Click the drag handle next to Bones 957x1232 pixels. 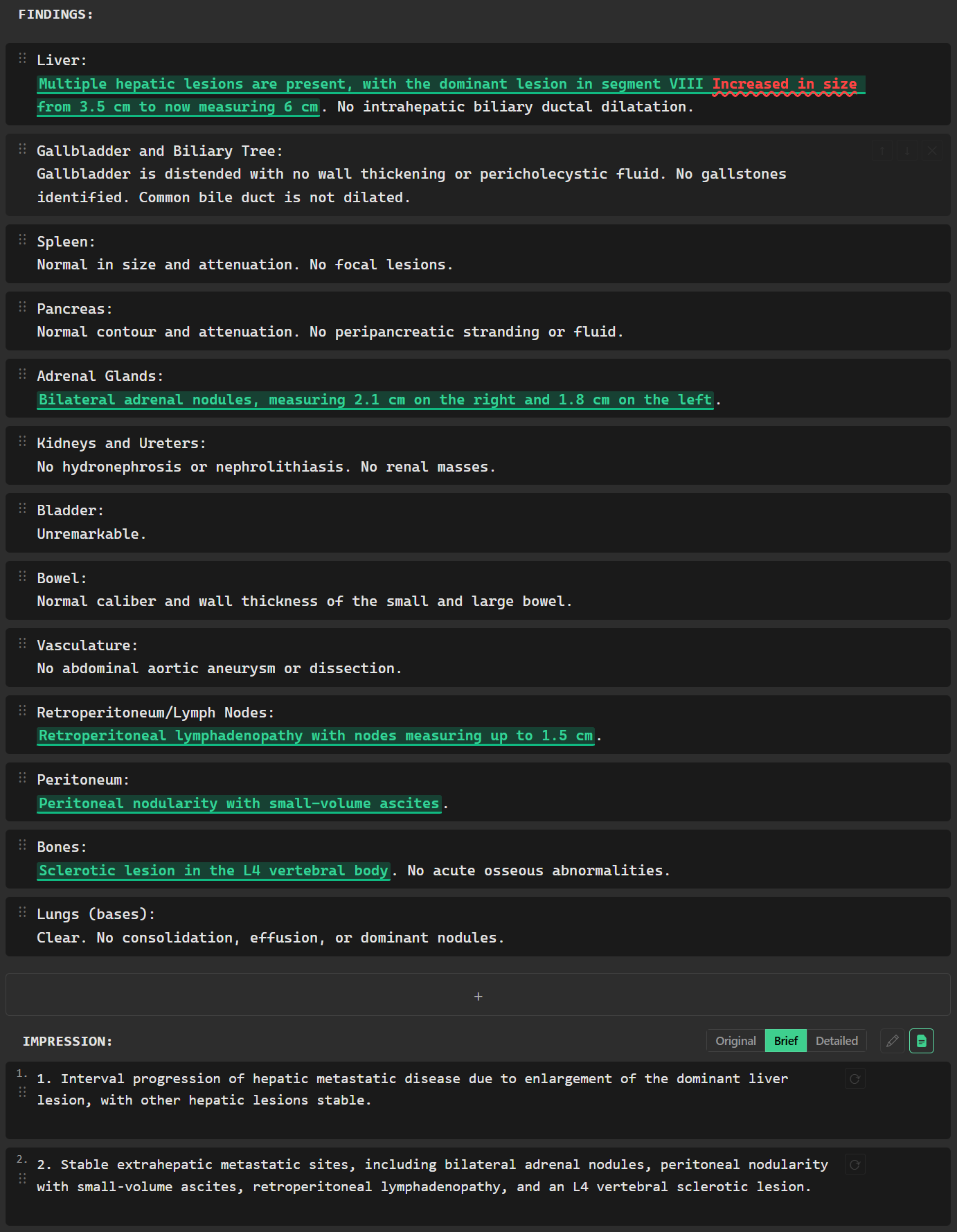pyautogui.click(x=22, y=845)
